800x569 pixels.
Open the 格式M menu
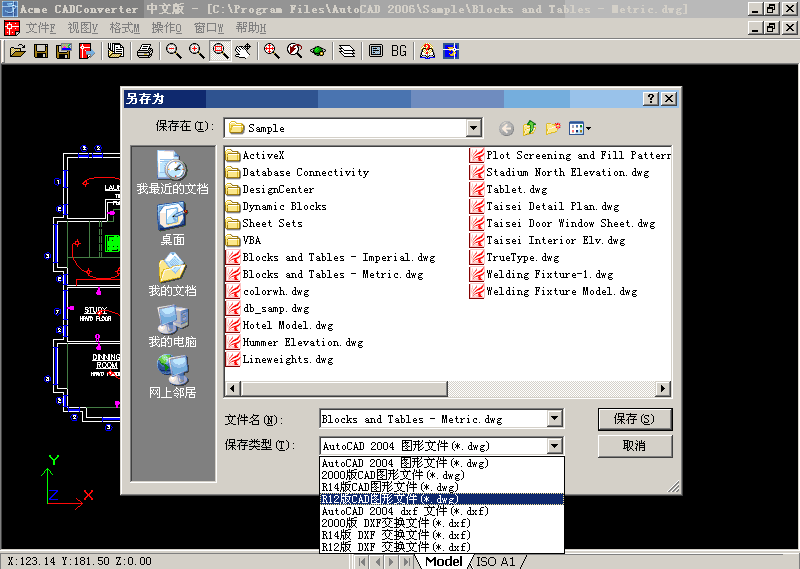(x=124, y=28)
